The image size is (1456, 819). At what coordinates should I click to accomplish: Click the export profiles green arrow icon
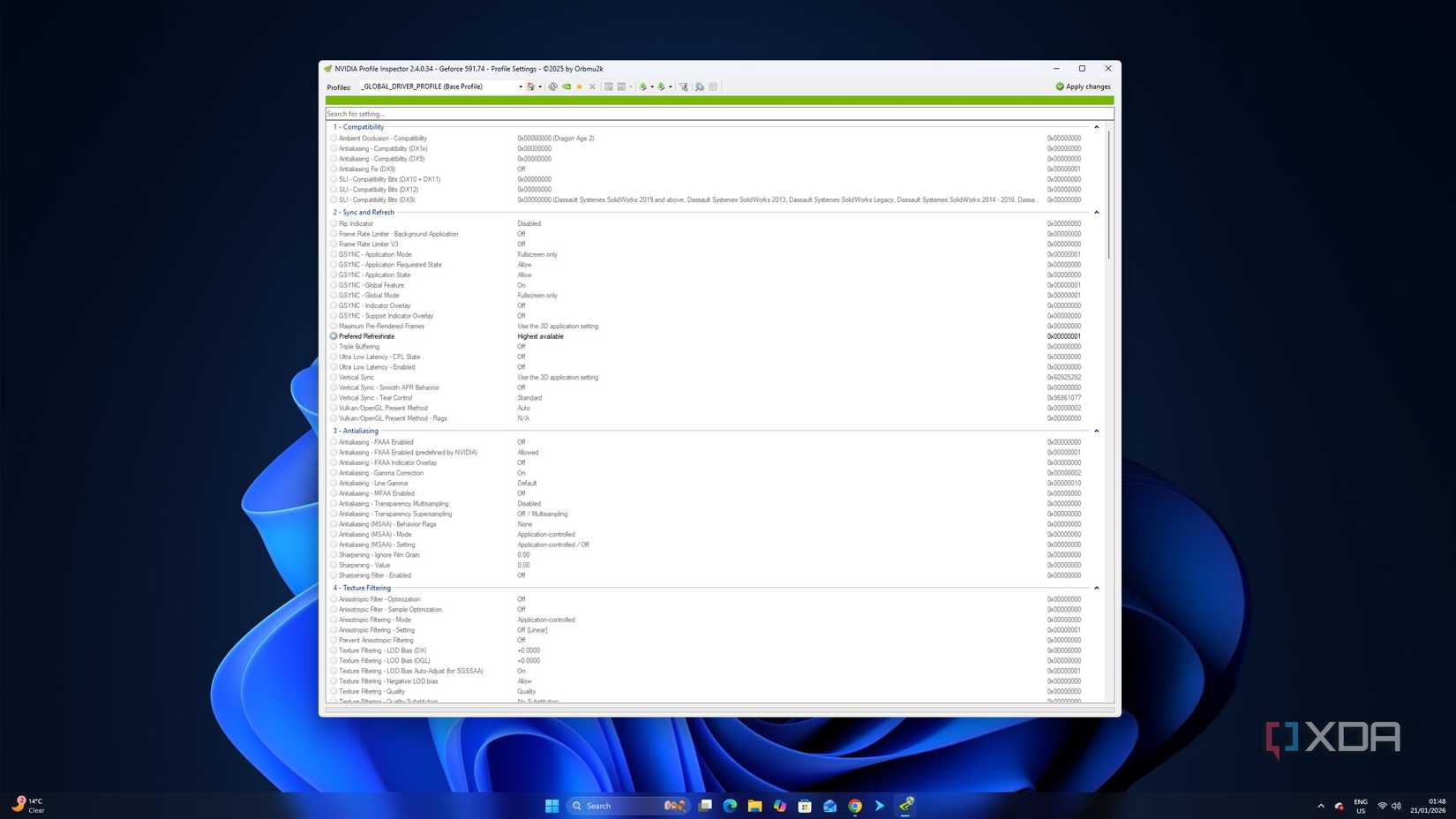pyautogui.click(x=643, y=86)
